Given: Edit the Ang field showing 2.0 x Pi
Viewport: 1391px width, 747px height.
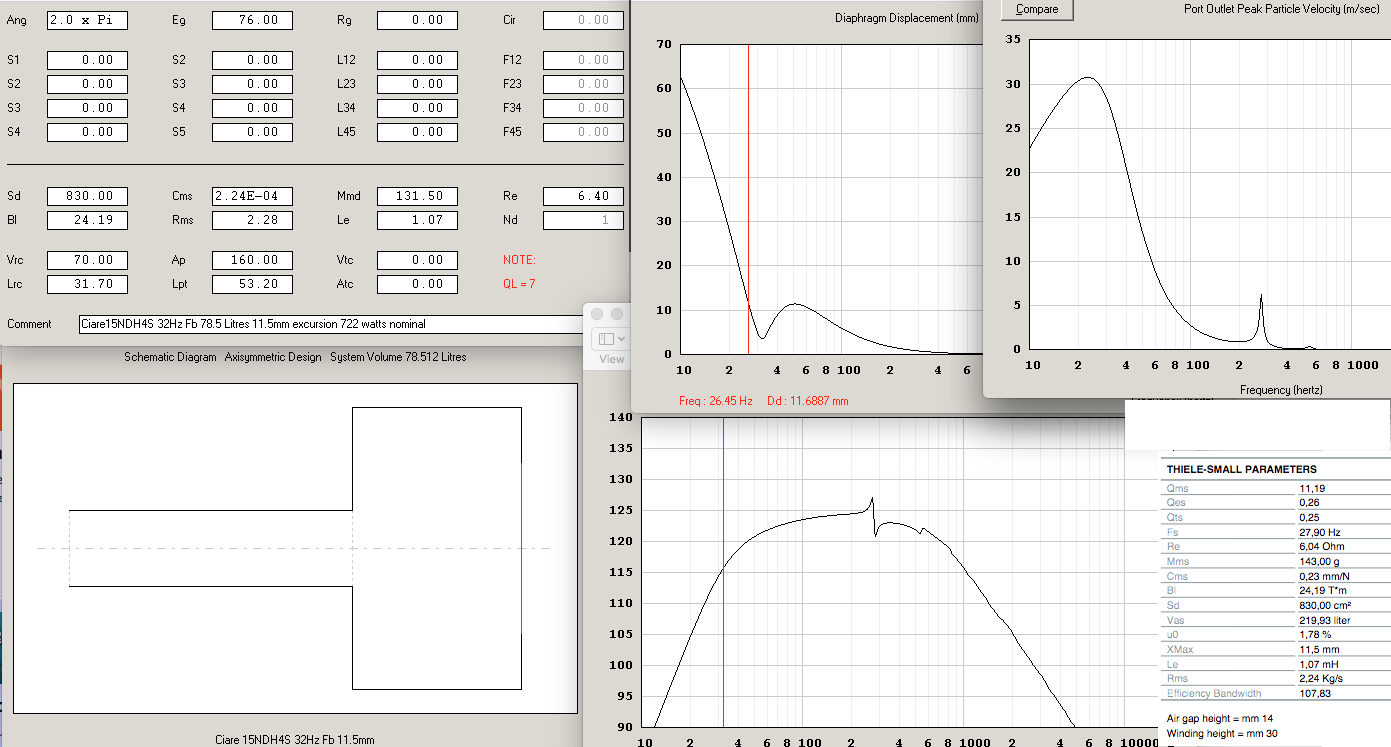Looking at the screenshot, I should point(87,20).
